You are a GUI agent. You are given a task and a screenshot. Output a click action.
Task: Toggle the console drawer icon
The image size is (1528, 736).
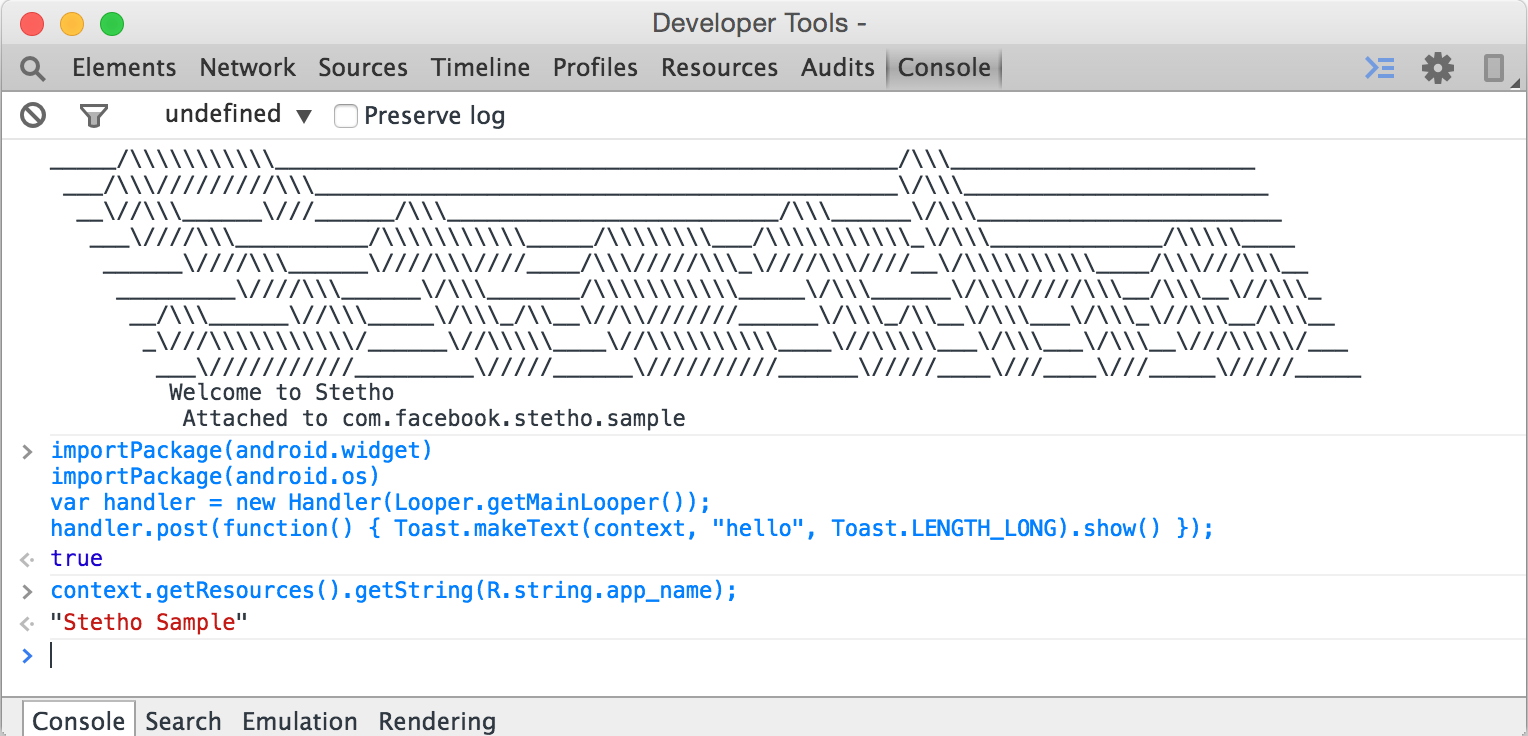[1380, 68]
